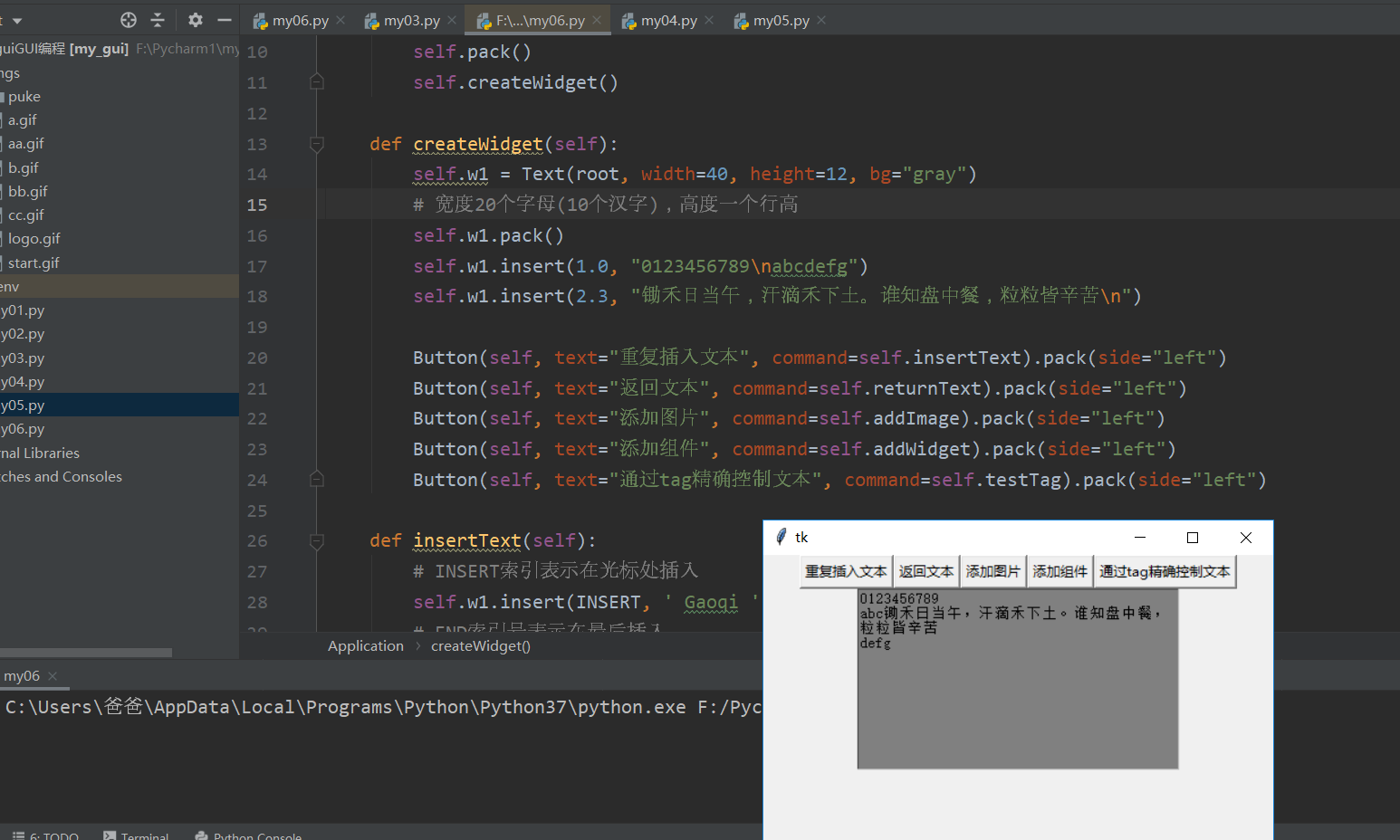Minimize the tk window
Image resolution: width=1400 pixels, height=840 pixels.
pos(1140,538)
